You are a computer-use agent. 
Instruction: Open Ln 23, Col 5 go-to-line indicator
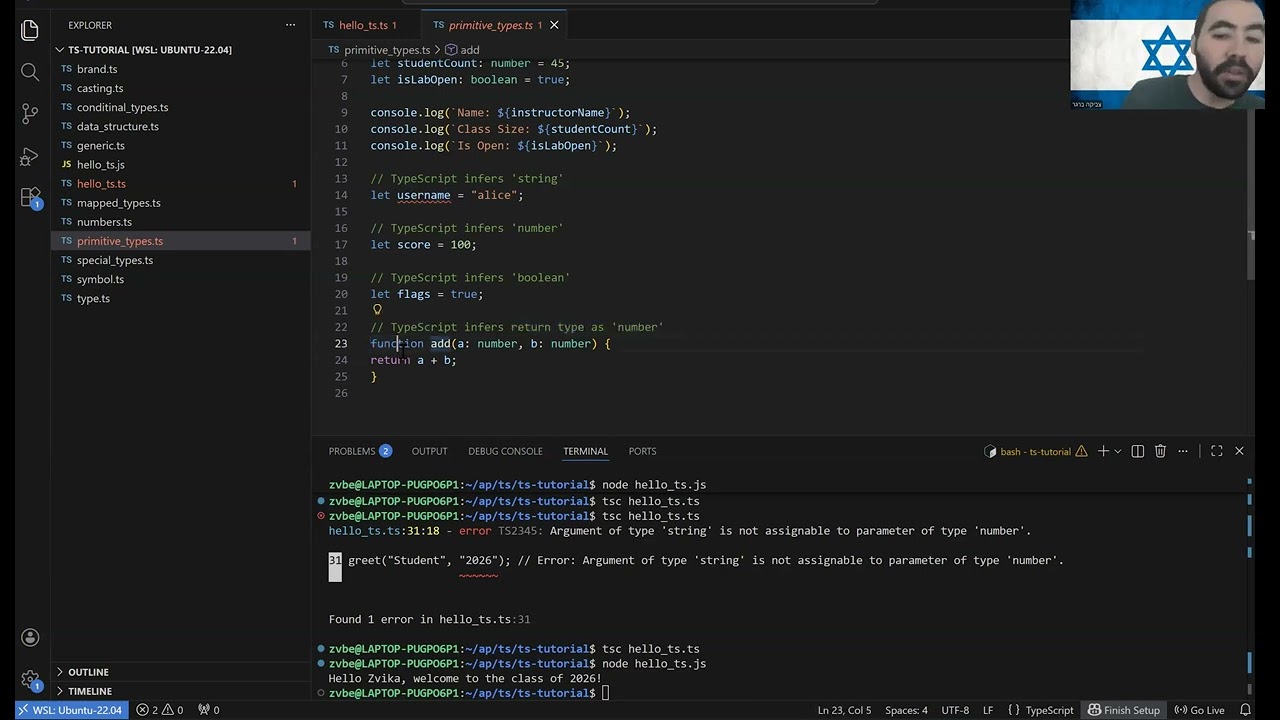(x=844, y=710)
